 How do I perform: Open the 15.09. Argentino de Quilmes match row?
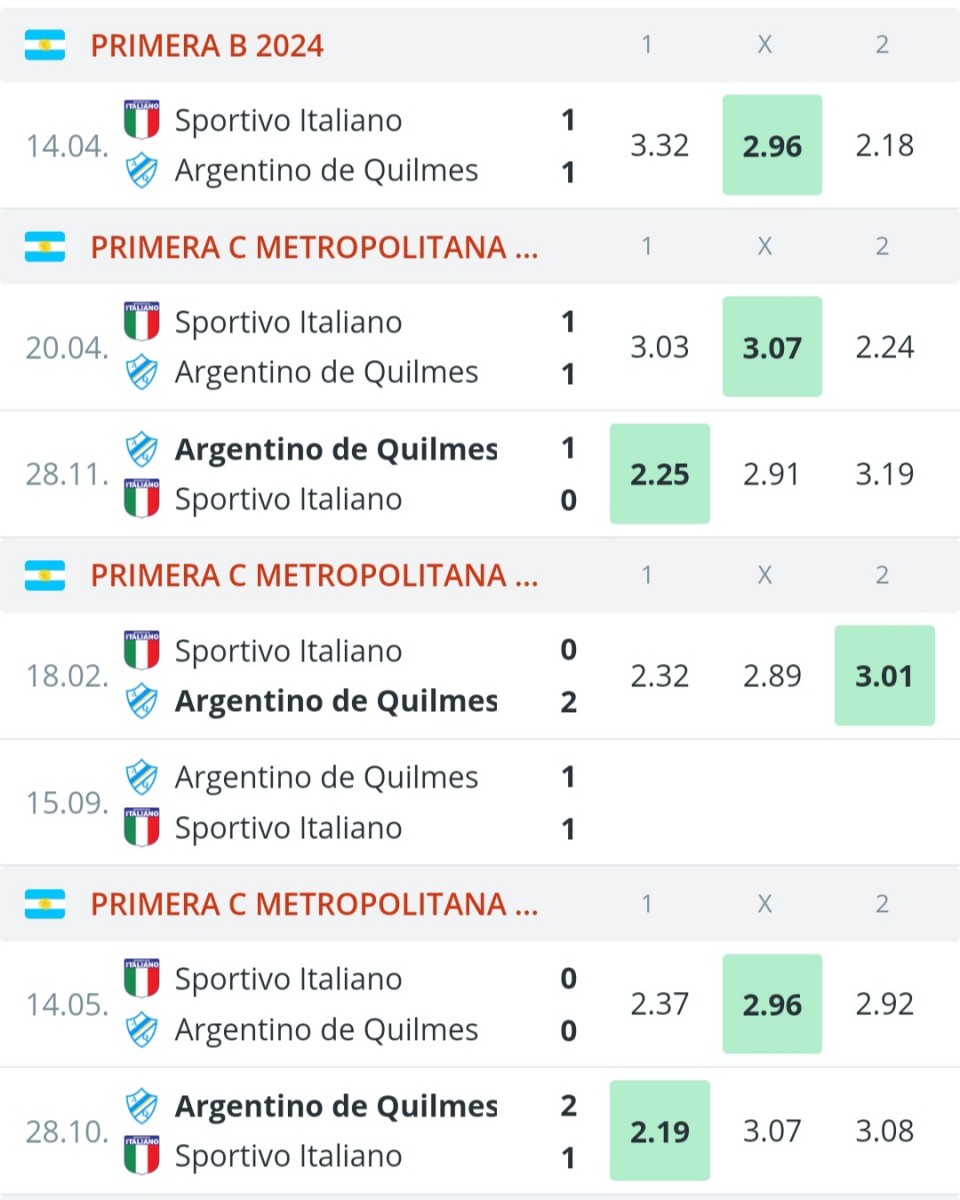point(480,803)
